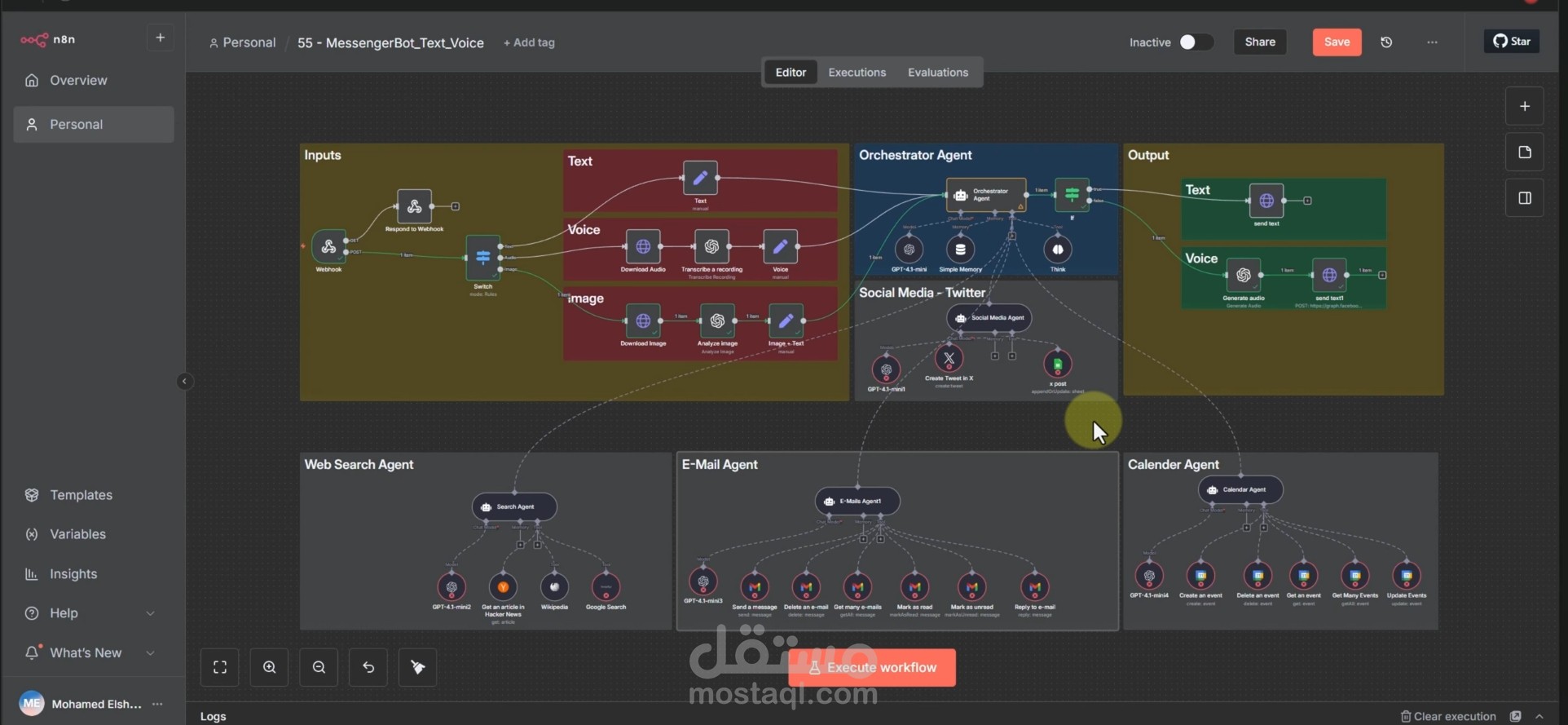Go to Overview in sidebar

[93, 80]
